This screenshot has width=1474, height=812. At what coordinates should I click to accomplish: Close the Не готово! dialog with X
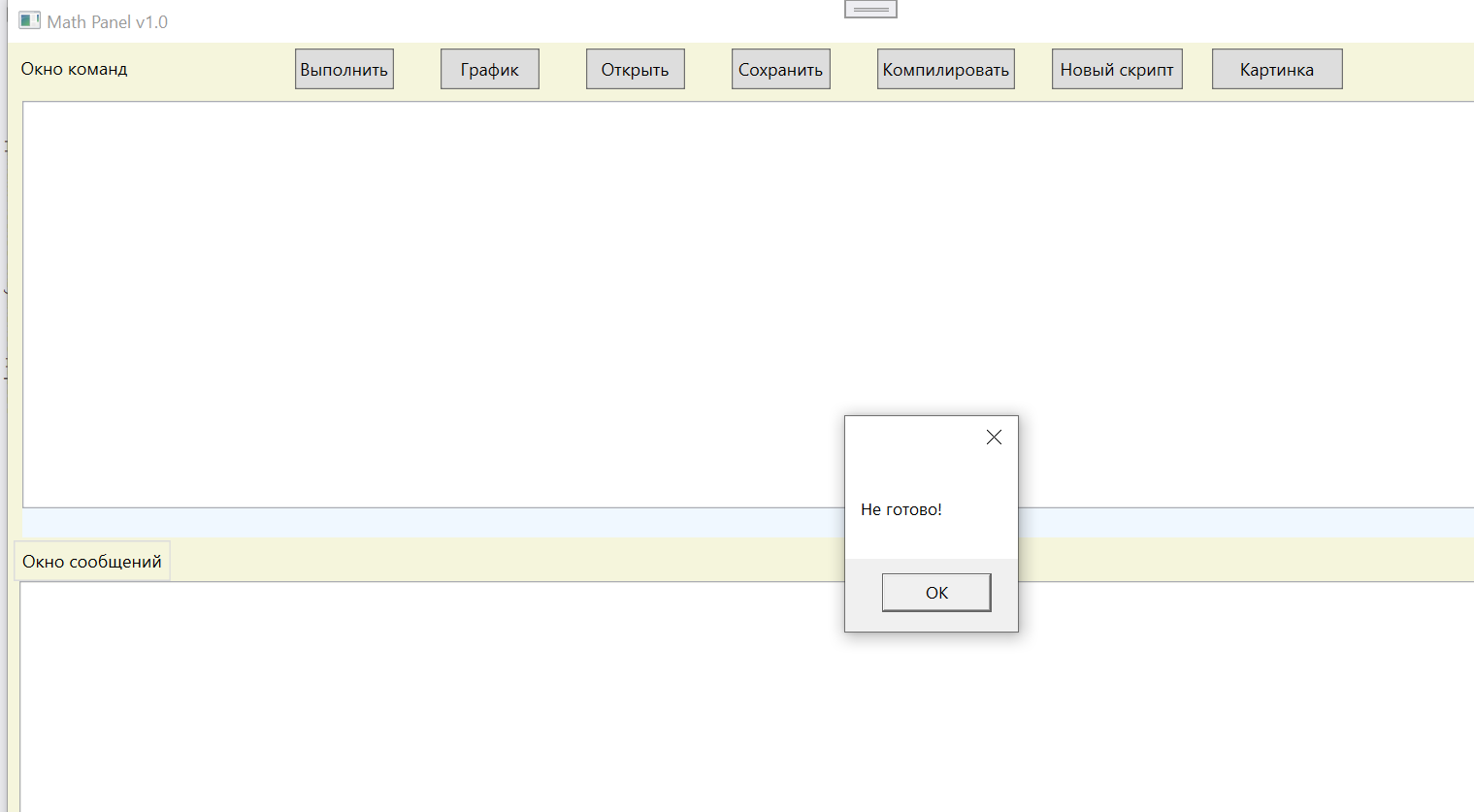[x=994, y=438]
